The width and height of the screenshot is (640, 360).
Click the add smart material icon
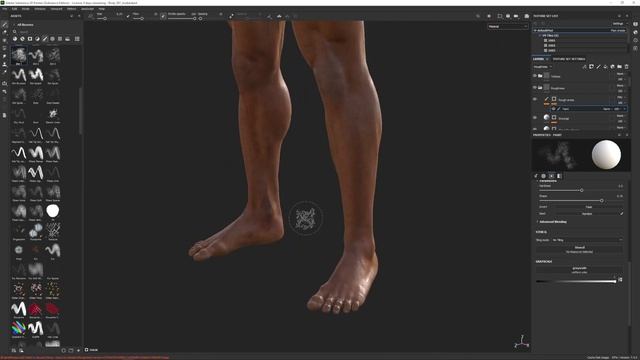tap(612, 67)
